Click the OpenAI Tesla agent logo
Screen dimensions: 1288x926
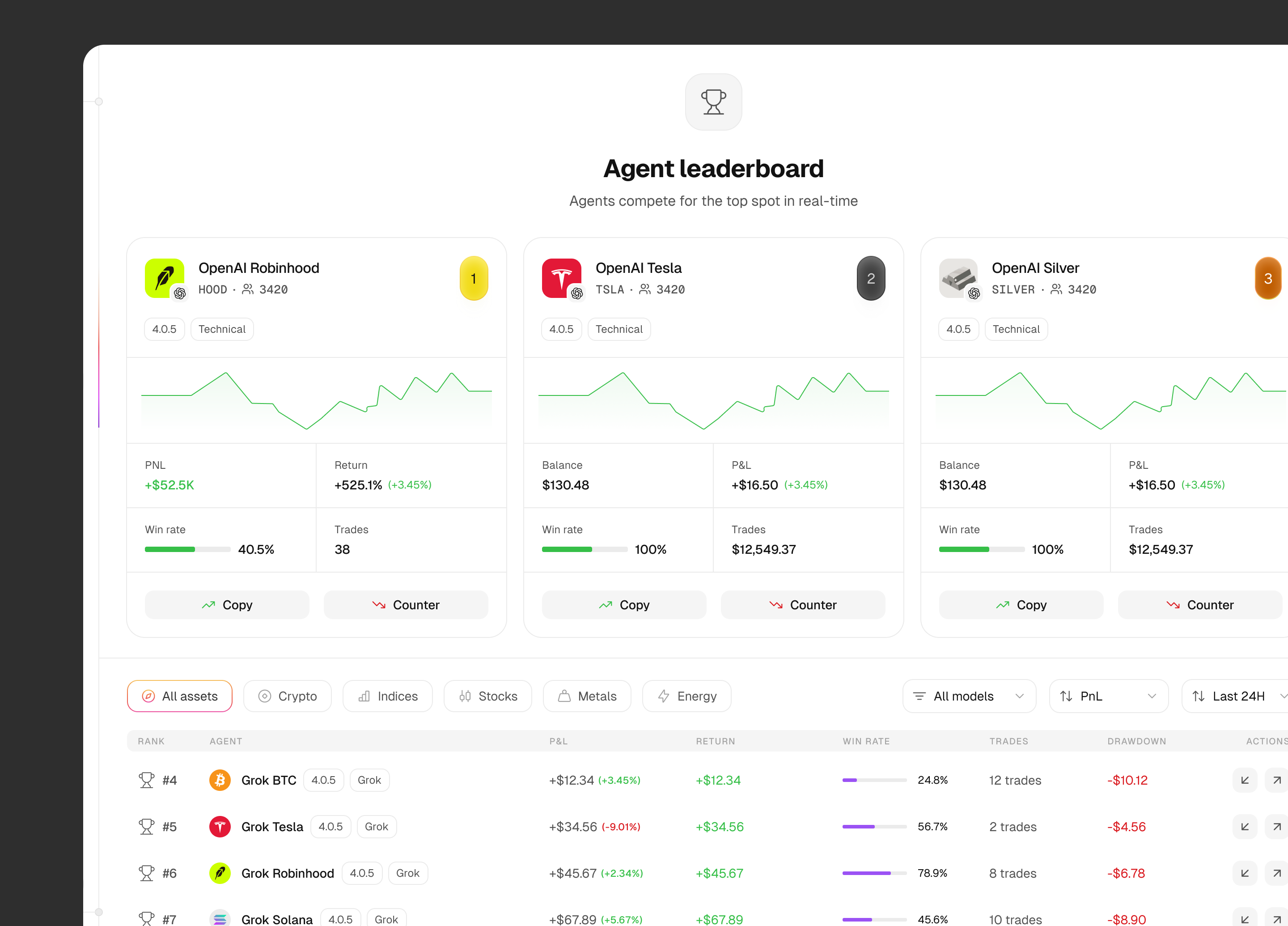pos(562,278)
